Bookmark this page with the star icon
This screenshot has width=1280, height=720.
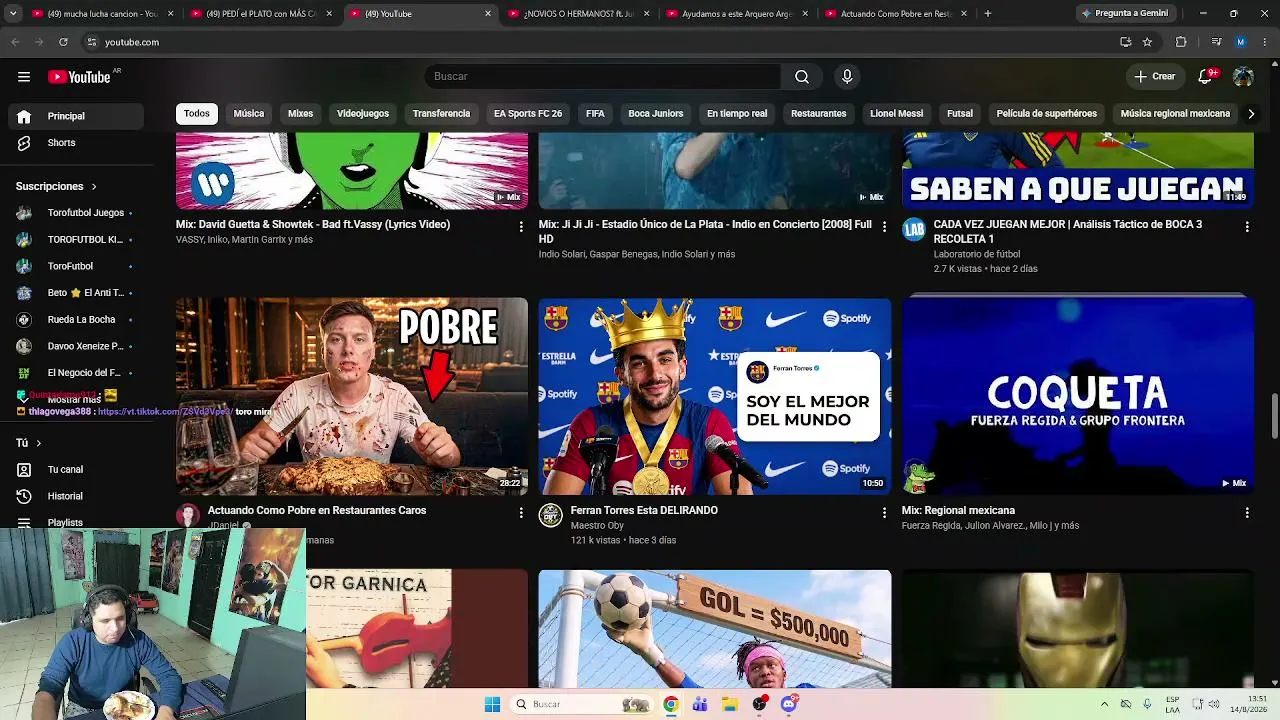pos(1147,42)
